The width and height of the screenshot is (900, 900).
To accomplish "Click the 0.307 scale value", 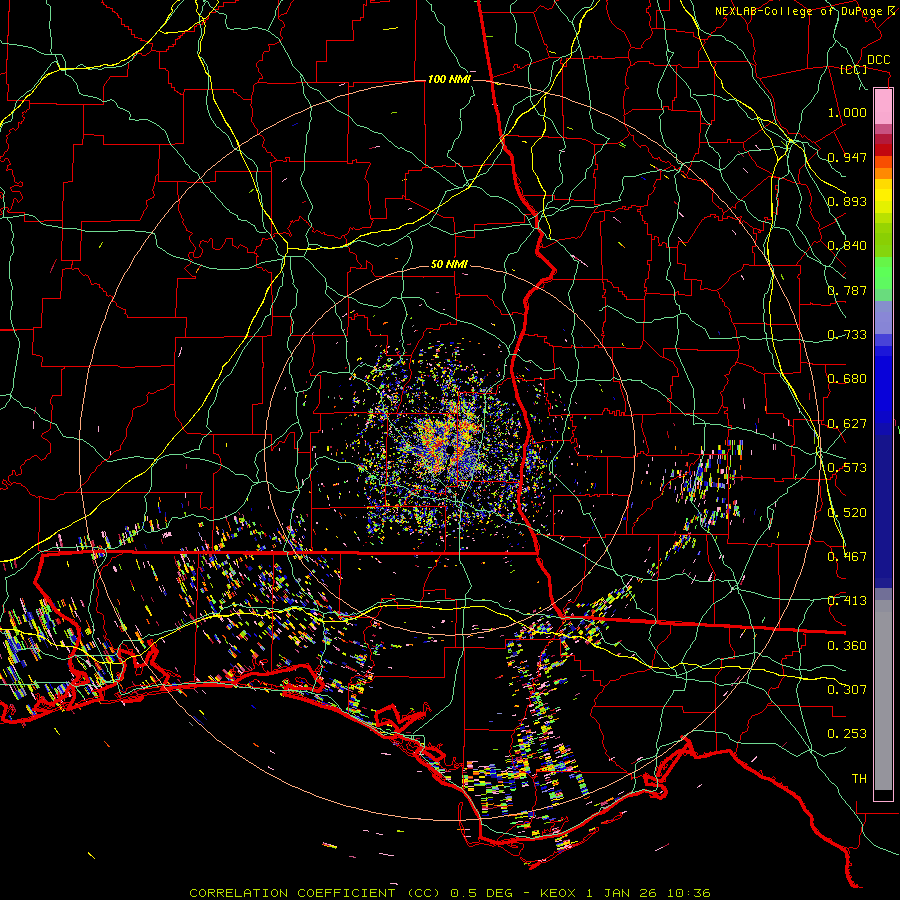I will click(847, 690).
